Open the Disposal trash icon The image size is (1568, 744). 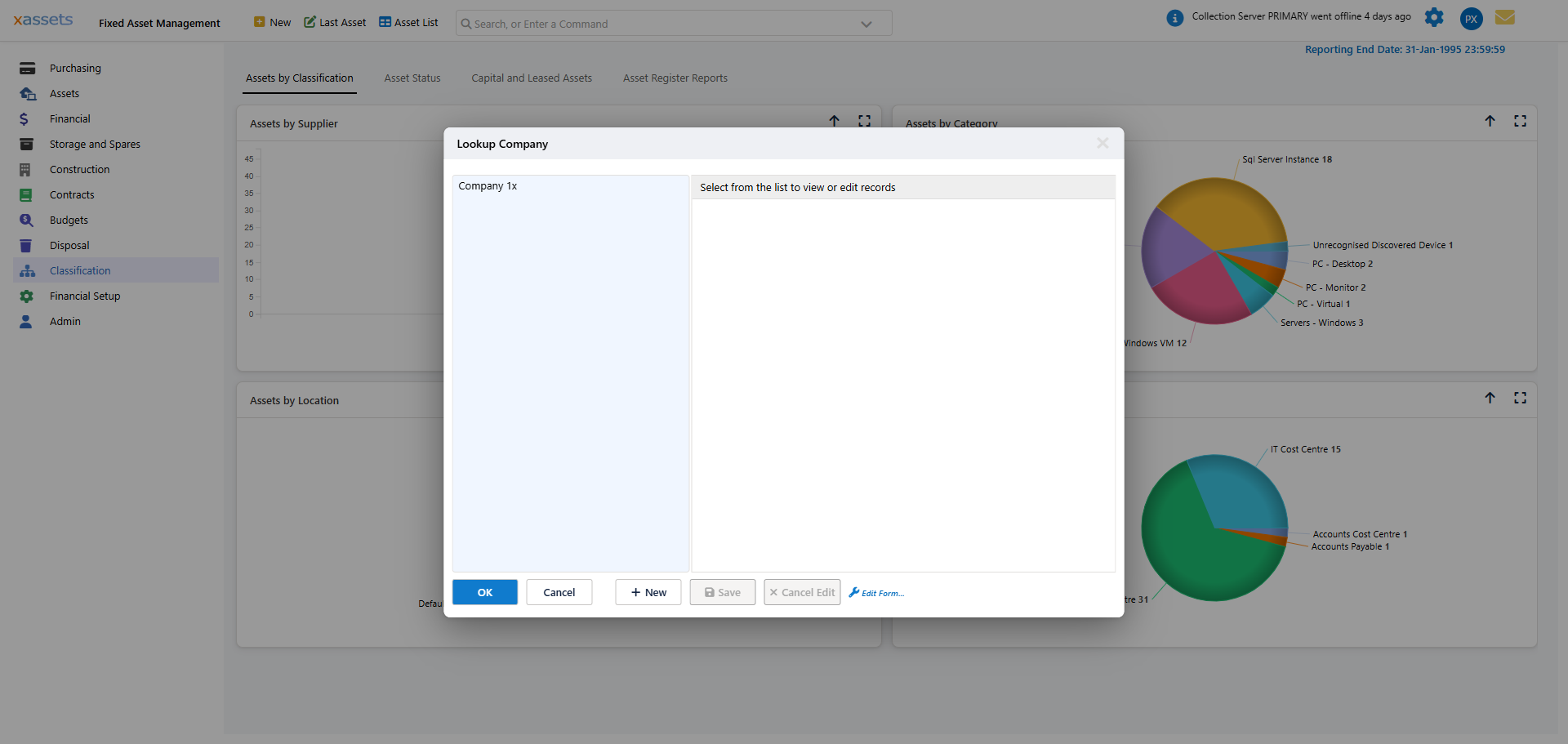[x=26, y=245]
